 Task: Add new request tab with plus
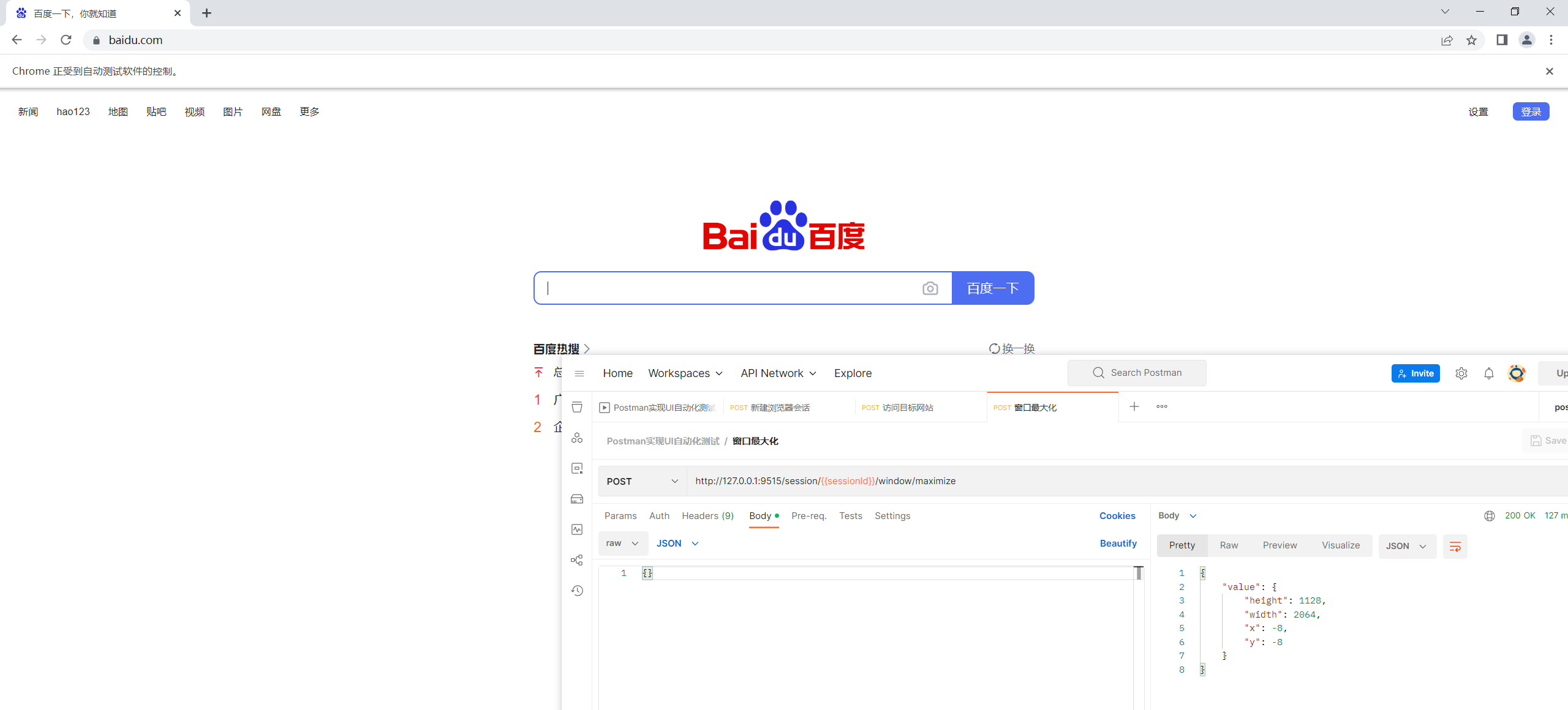point(1134,406)
